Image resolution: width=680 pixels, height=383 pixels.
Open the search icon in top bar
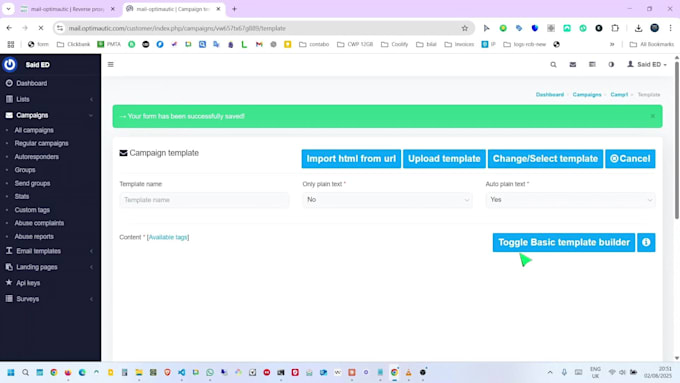553,65
